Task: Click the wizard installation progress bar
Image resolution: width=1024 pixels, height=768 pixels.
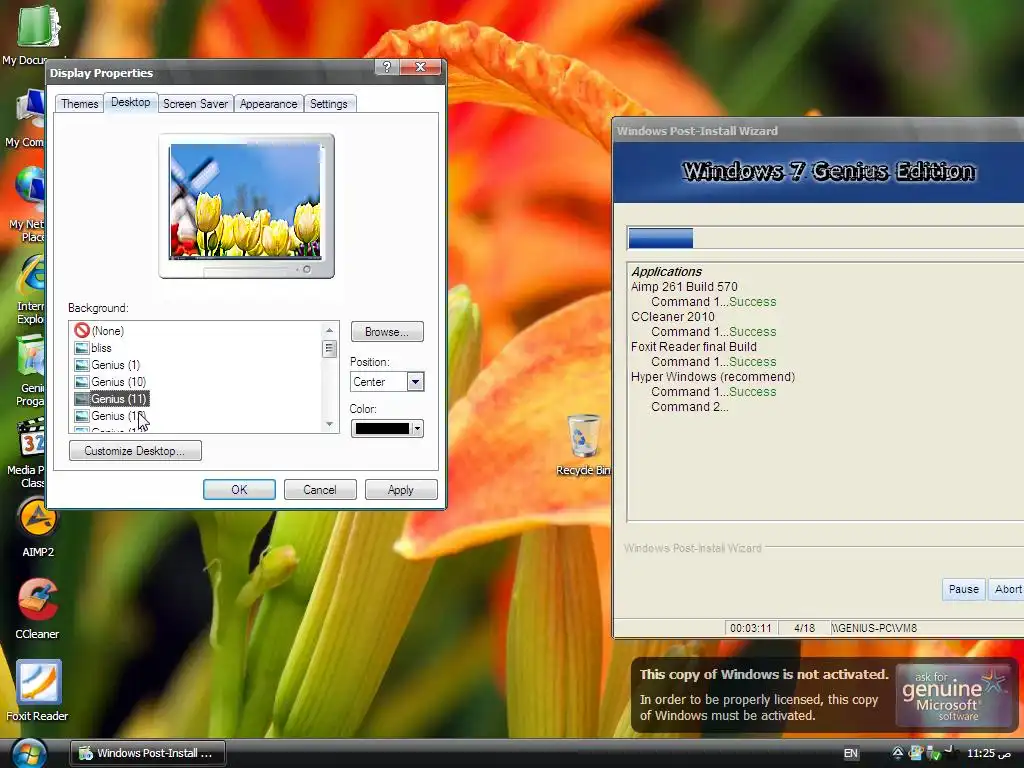Action: (825, 238)
